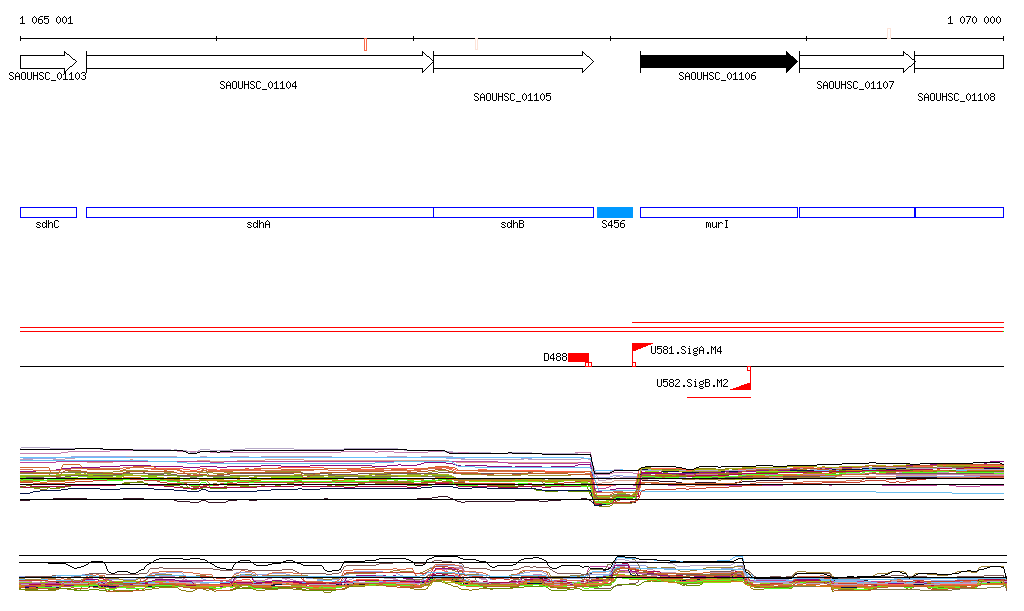Select the SAOUHSC_01104 gene arrow

pyautogui.click(x=259, y=62)
